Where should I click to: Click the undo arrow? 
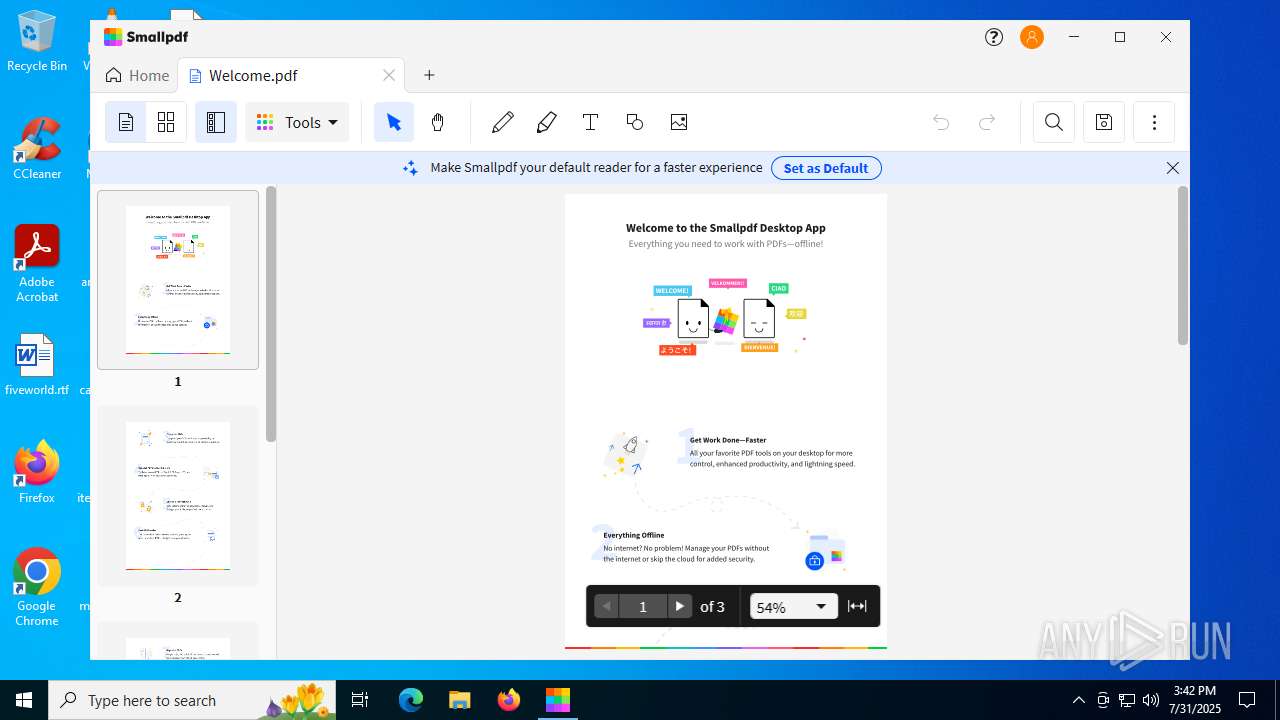[941, 122]
